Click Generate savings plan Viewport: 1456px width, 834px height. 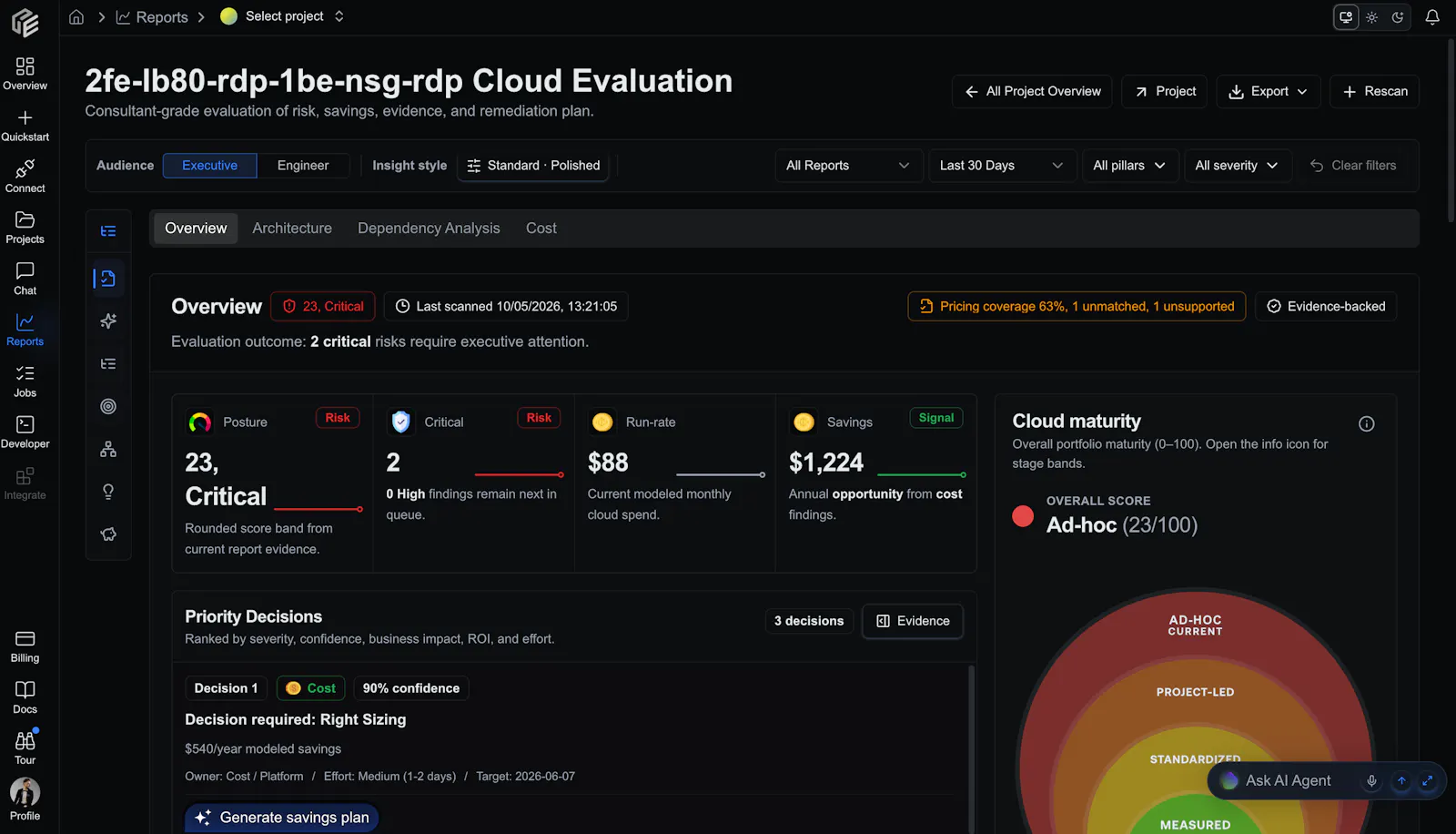[x=281, y=818]
